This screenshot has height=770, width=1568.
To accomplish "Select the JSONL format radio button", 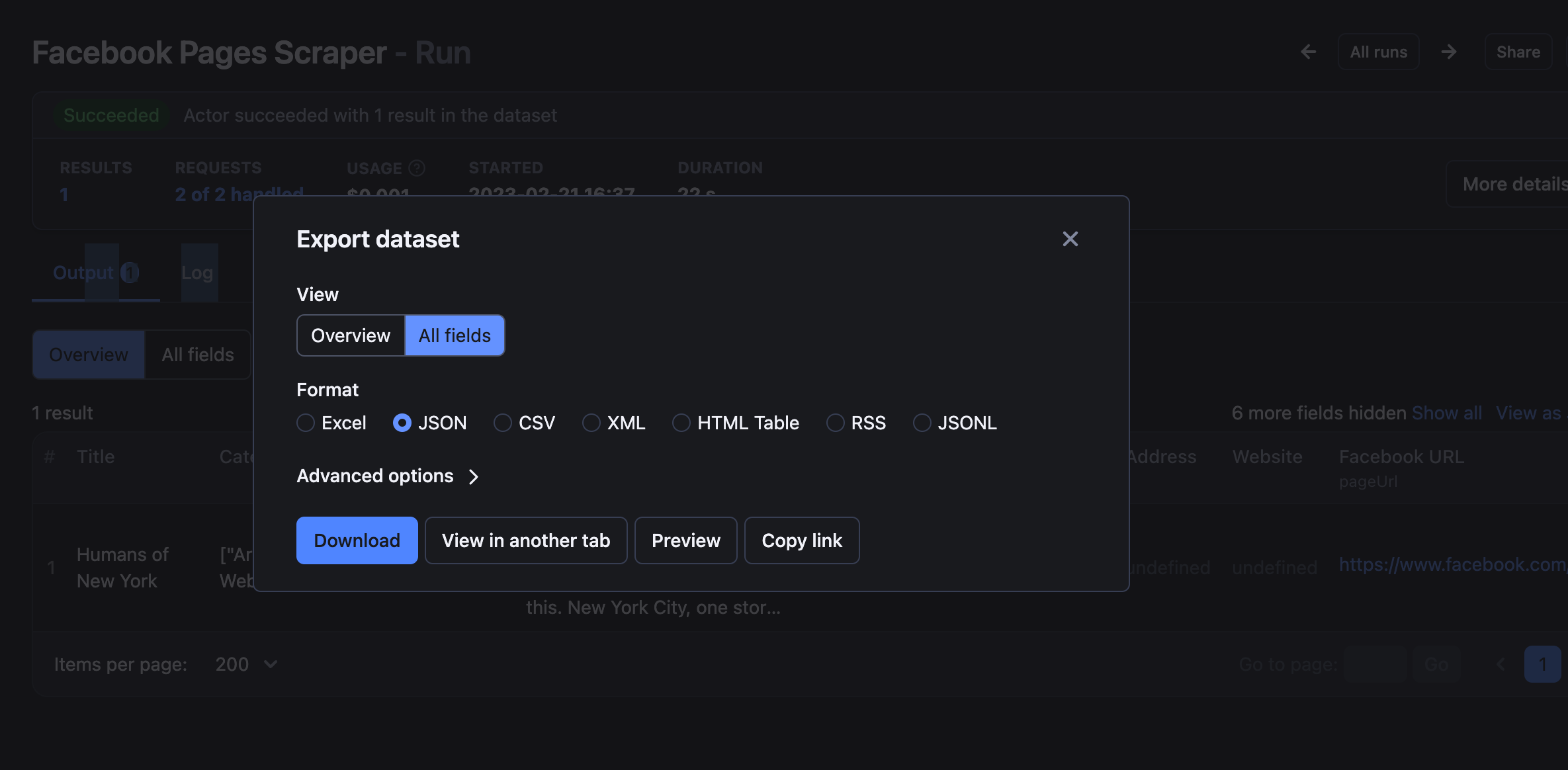I will point(921,422).
